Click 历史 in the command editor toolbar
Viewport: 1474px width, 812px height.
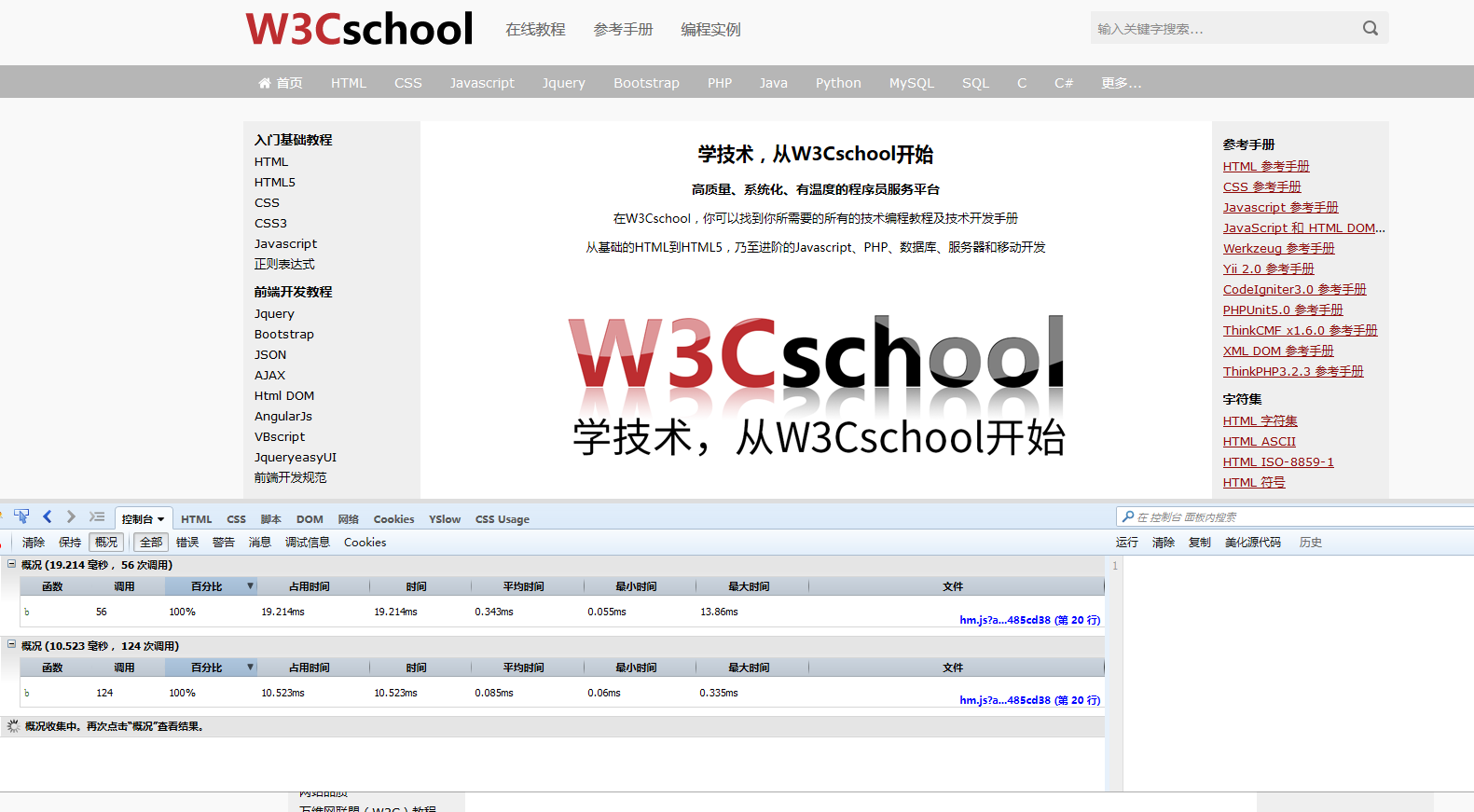(1311, 543)
